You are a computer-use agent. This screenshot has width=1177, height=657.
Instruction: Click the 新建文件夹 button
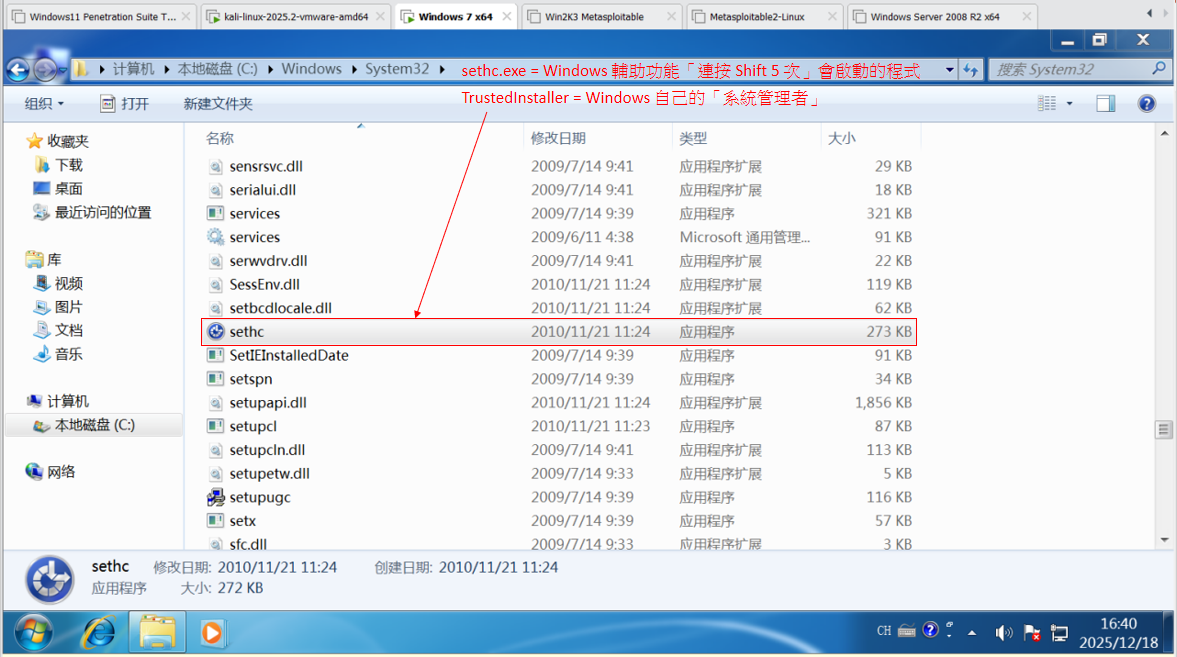click(218, 104)
